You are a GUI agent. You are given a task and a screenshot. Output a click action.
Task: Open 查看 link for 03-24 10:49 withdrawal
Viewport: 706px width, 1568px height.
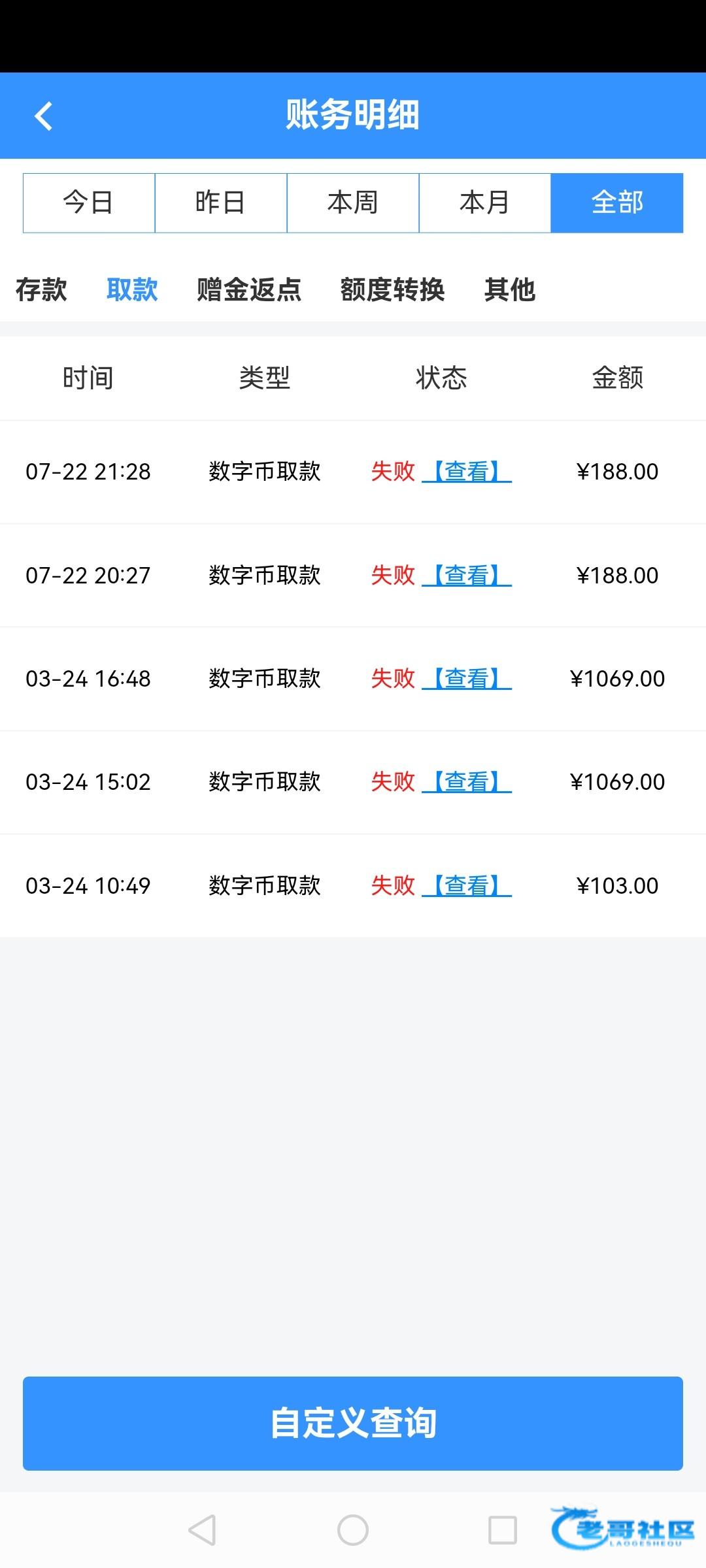tap(467, 885)
